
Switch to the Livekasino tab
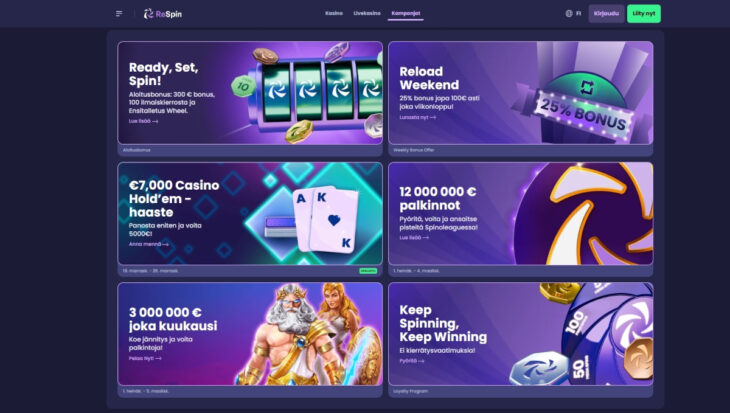pos(367,14)
